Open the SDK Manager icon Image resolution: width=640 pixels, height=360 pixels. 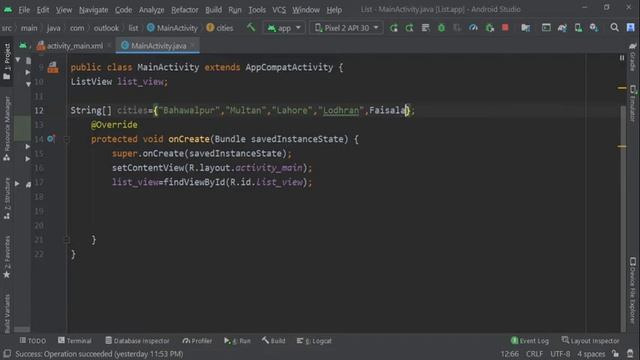(594, 28)
